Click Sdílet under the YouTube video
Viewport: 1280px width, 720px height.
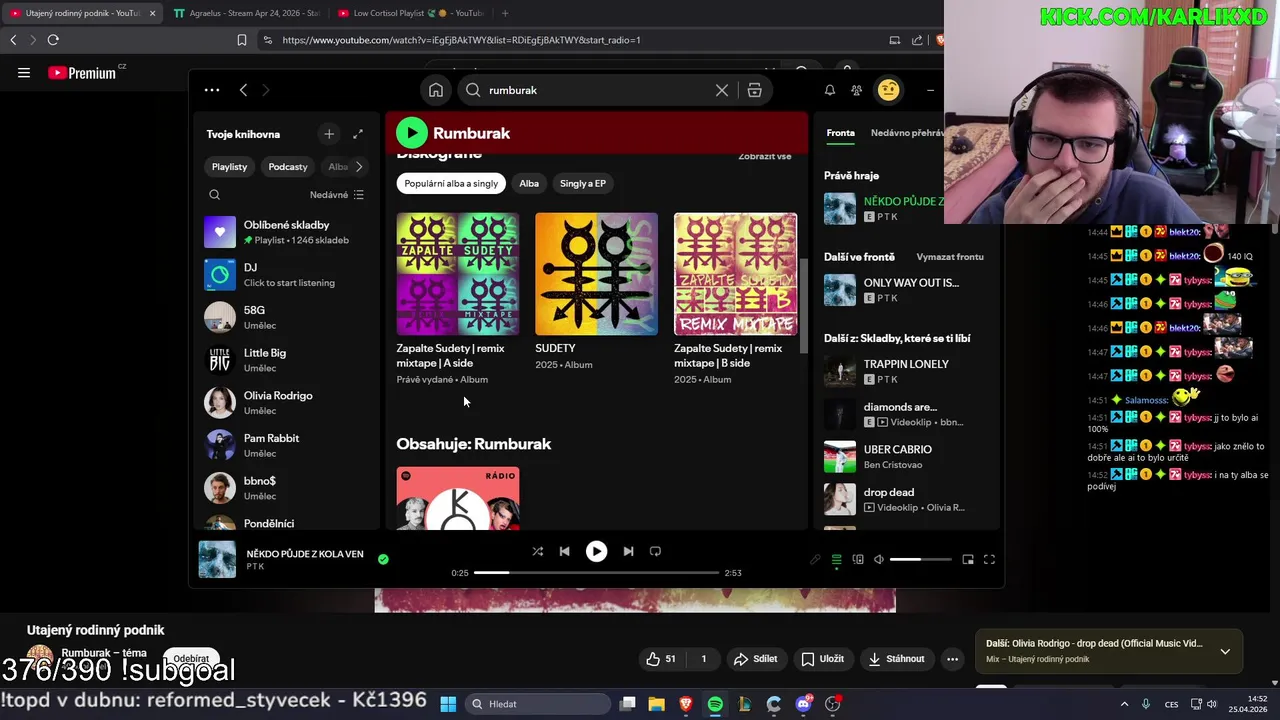pos(755,659)
